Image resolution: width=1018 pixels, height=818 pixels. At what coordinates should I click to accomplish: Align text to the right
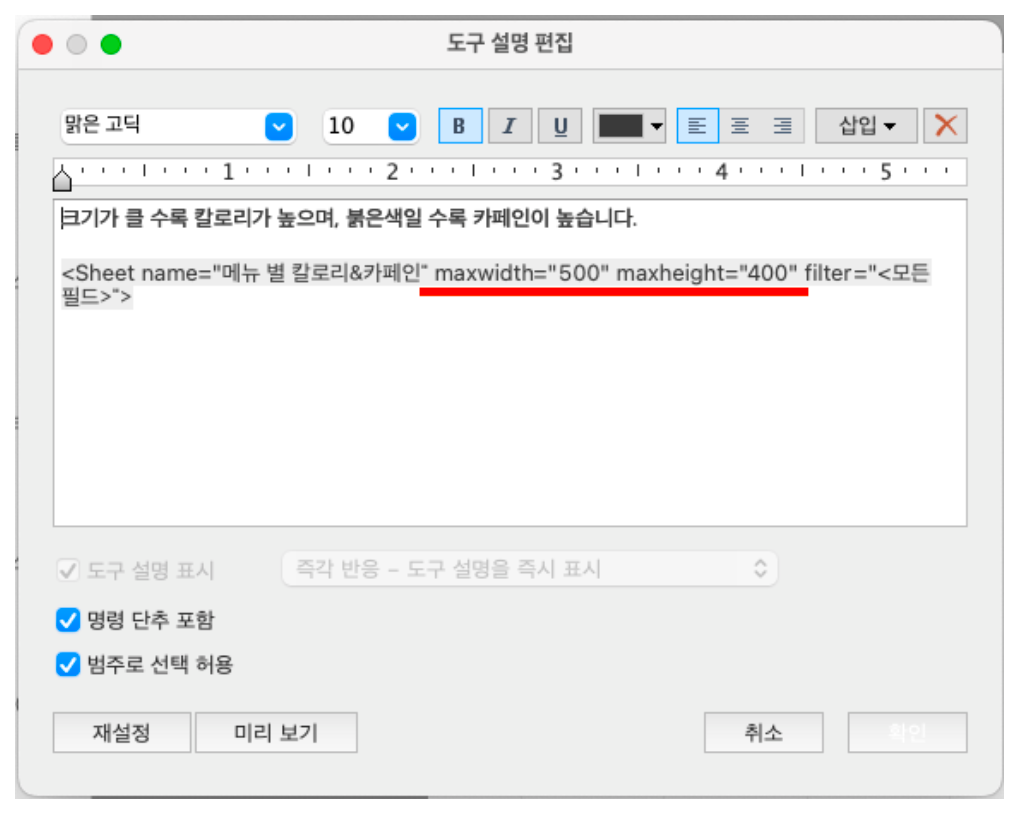coord(782,126)
